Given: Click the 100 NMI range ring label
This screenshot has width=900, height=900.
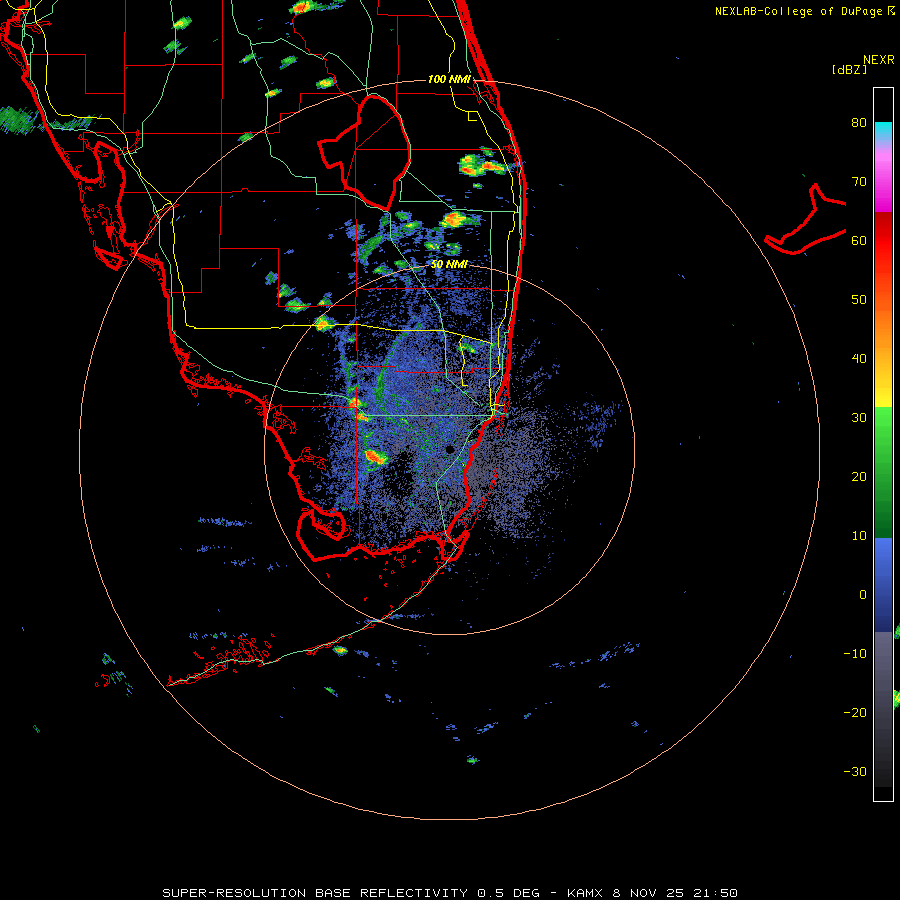Looking at the screenshot, I should (x=449, y=79).
